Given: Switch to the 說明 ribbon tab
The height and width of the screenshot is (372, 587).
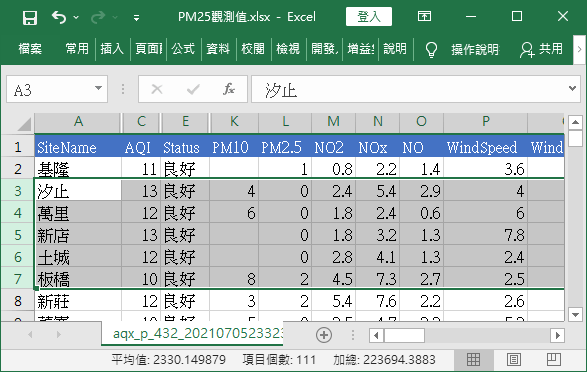Looking at the screenshot, I should pos(395,49).
